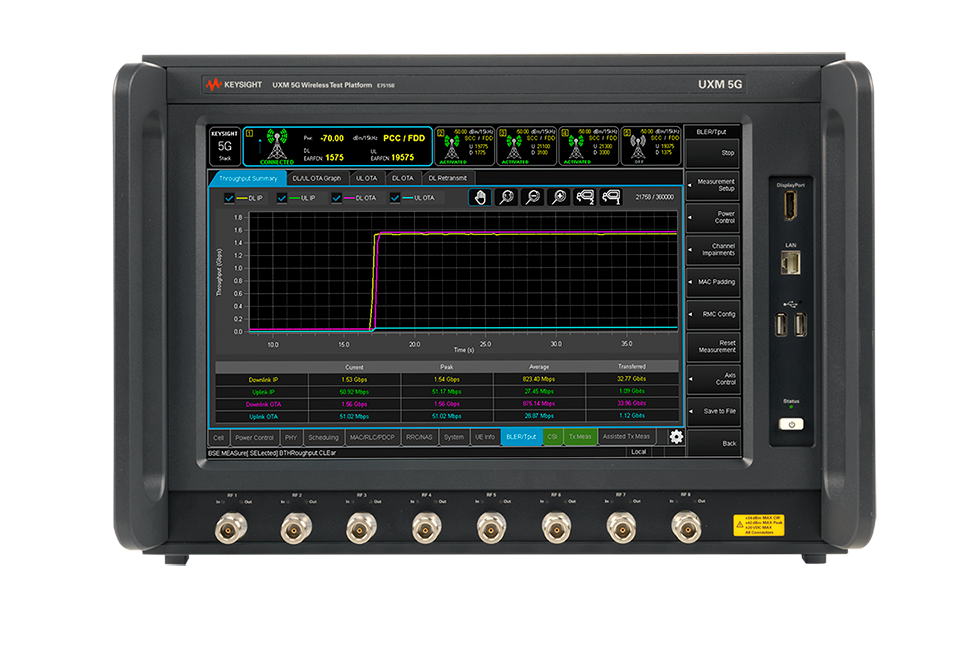Open the Local selector at the bottom right
This screenshot has height=666, width=960.
click(637, 452)
